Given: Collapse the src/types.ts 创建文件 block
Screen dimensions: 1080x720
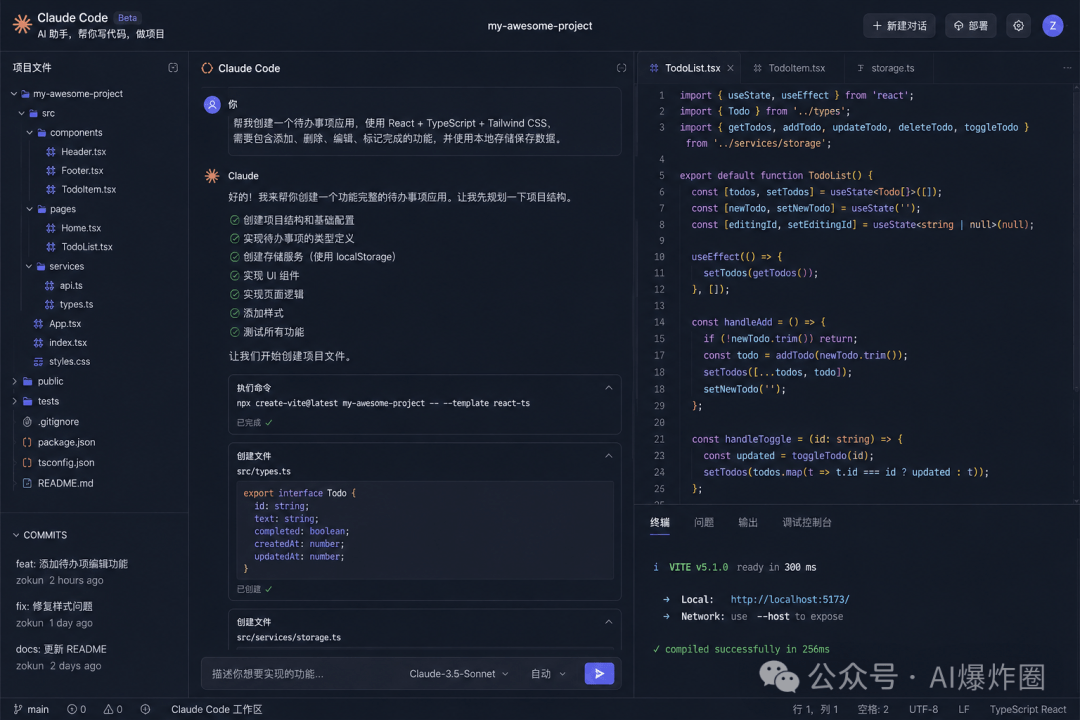Looking at the screenshot, I should pyautogui.click(x=609, y=456).
